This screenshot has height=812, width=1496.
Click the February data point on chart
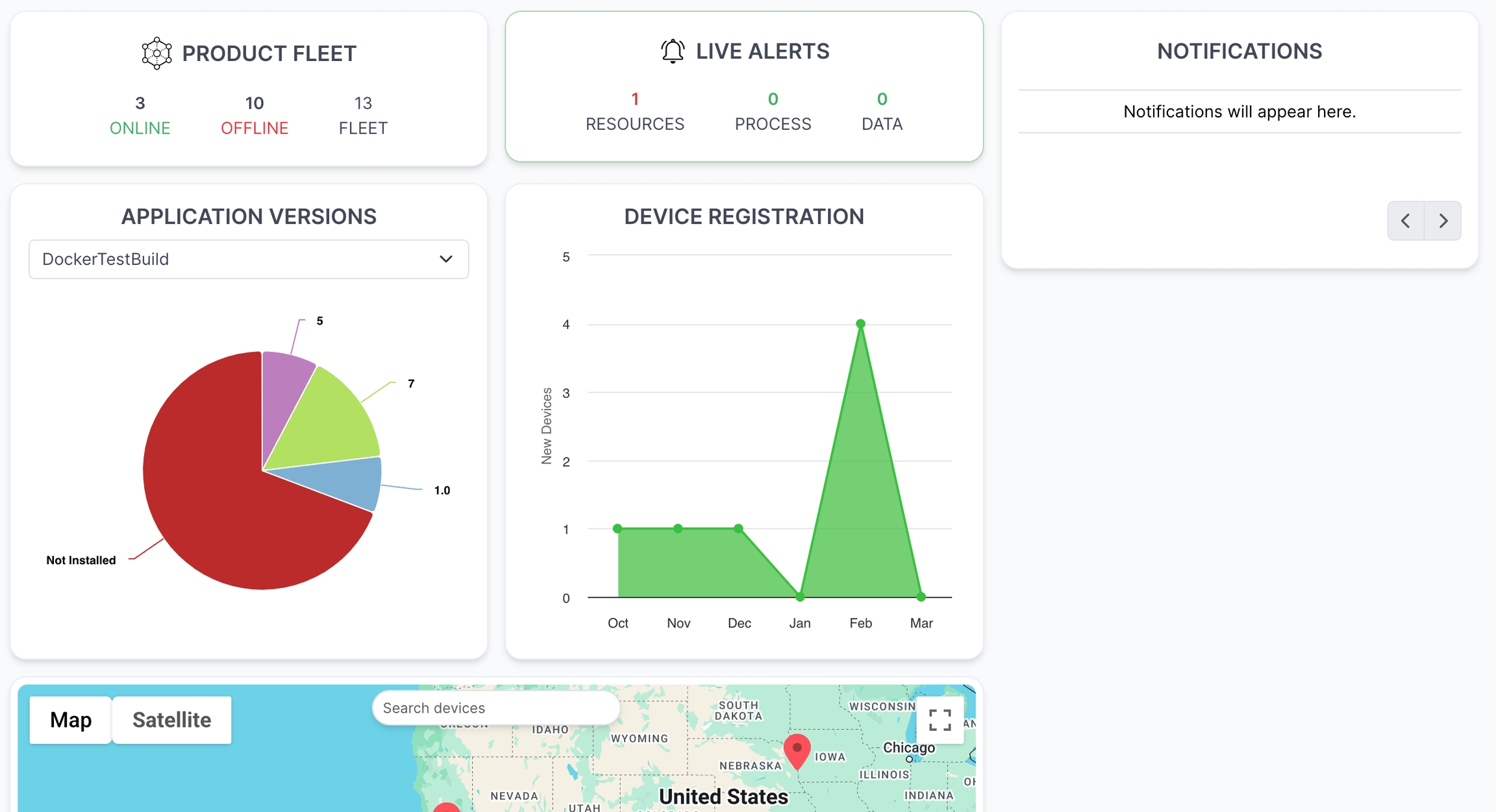[860, 323]
